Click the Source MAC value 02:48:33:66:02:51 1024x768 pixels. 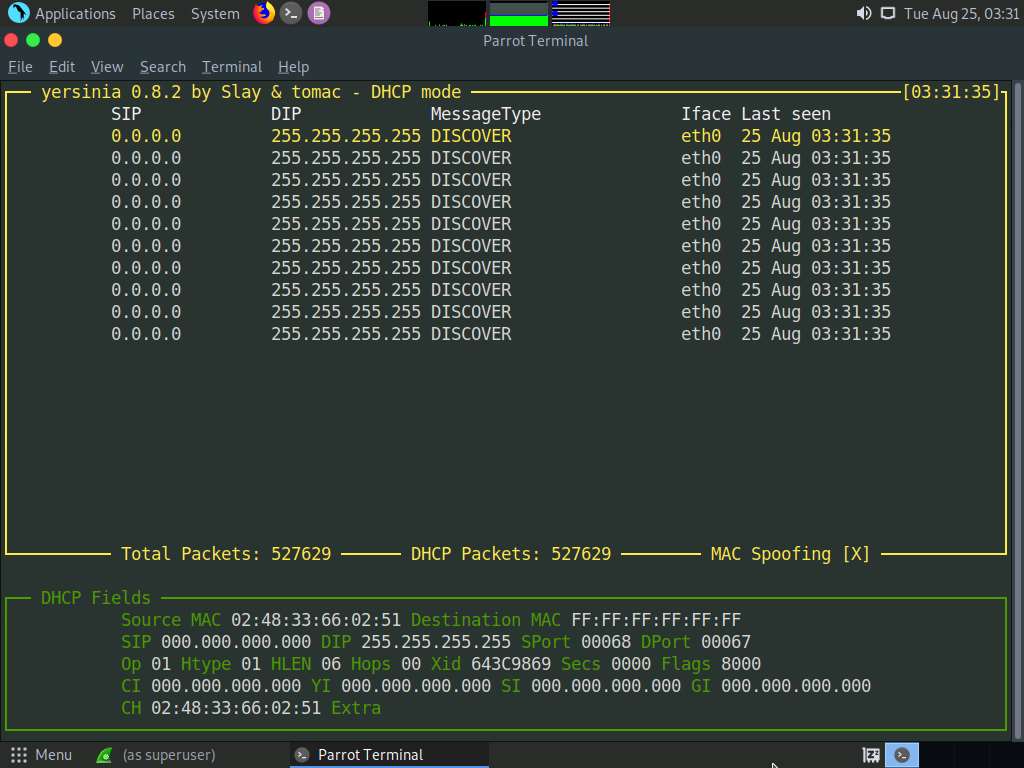point(315,620)
